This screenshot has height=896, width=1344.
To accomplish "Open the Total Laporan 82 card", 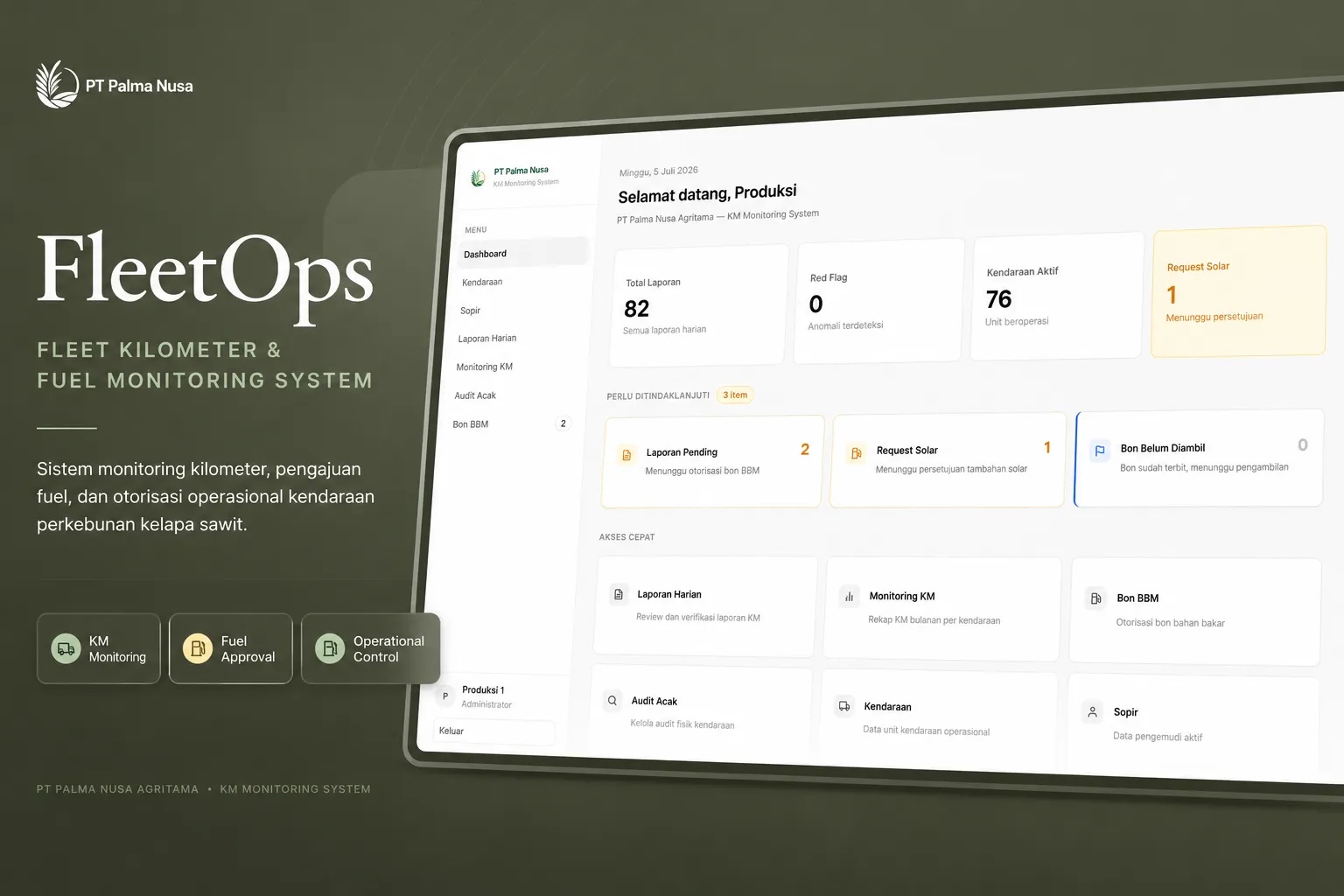I will click(698, 305).
